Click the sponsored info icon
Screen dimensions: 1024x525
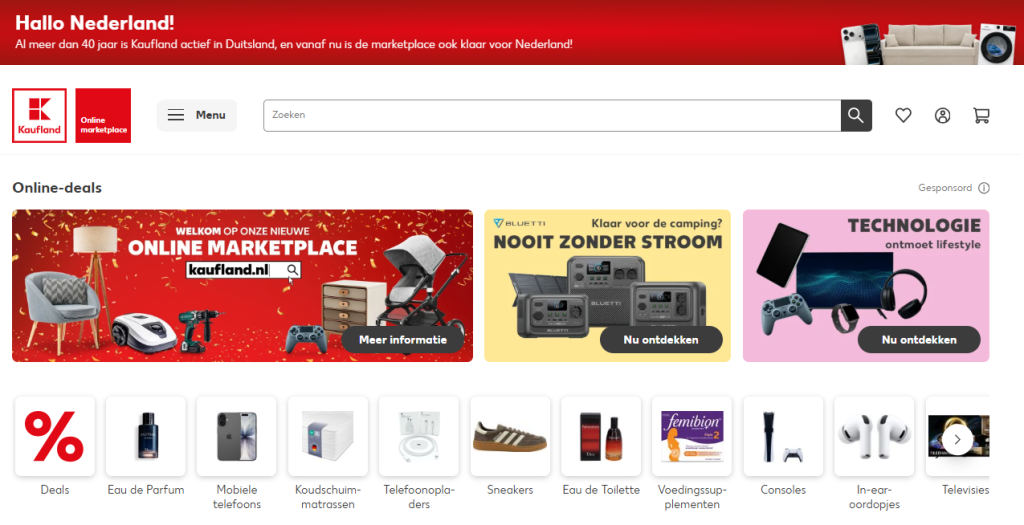click(984, 188)
